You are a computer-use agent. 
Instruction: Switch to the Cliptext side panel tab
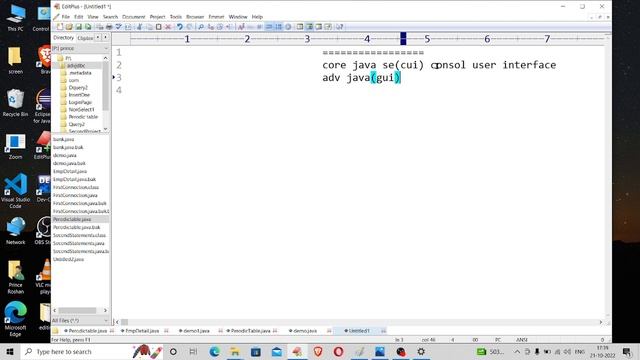85,38
